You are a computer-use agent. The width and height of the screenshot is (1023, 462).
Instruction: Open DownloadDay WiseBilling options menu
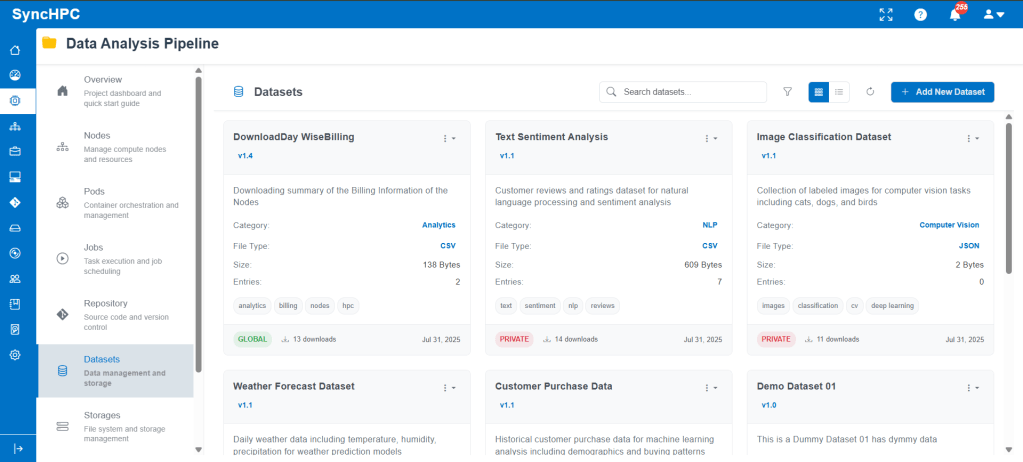point(448,138)
